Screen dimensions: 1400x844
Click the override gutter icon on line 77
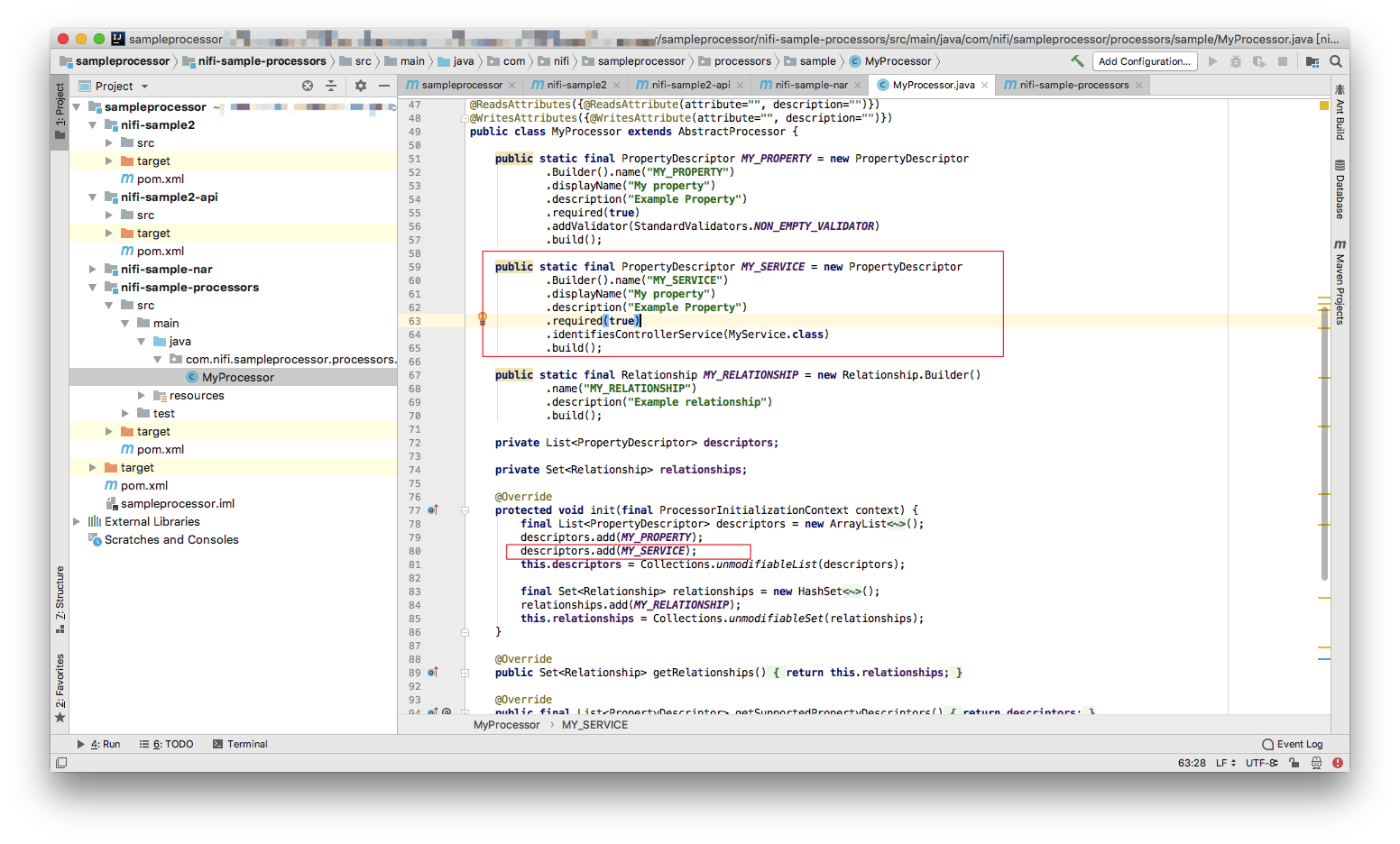[433, 510]
